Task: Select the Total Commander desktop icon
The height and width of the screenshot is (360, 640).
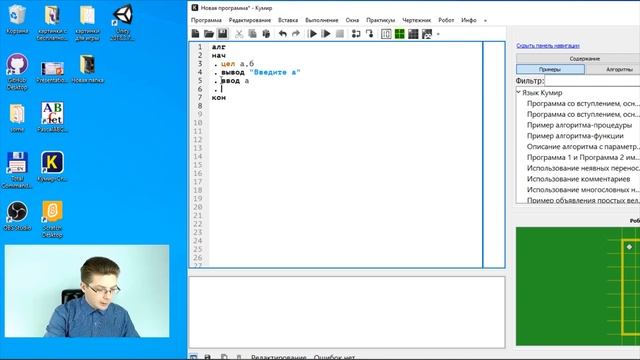Action: click(x=17, y=170)
